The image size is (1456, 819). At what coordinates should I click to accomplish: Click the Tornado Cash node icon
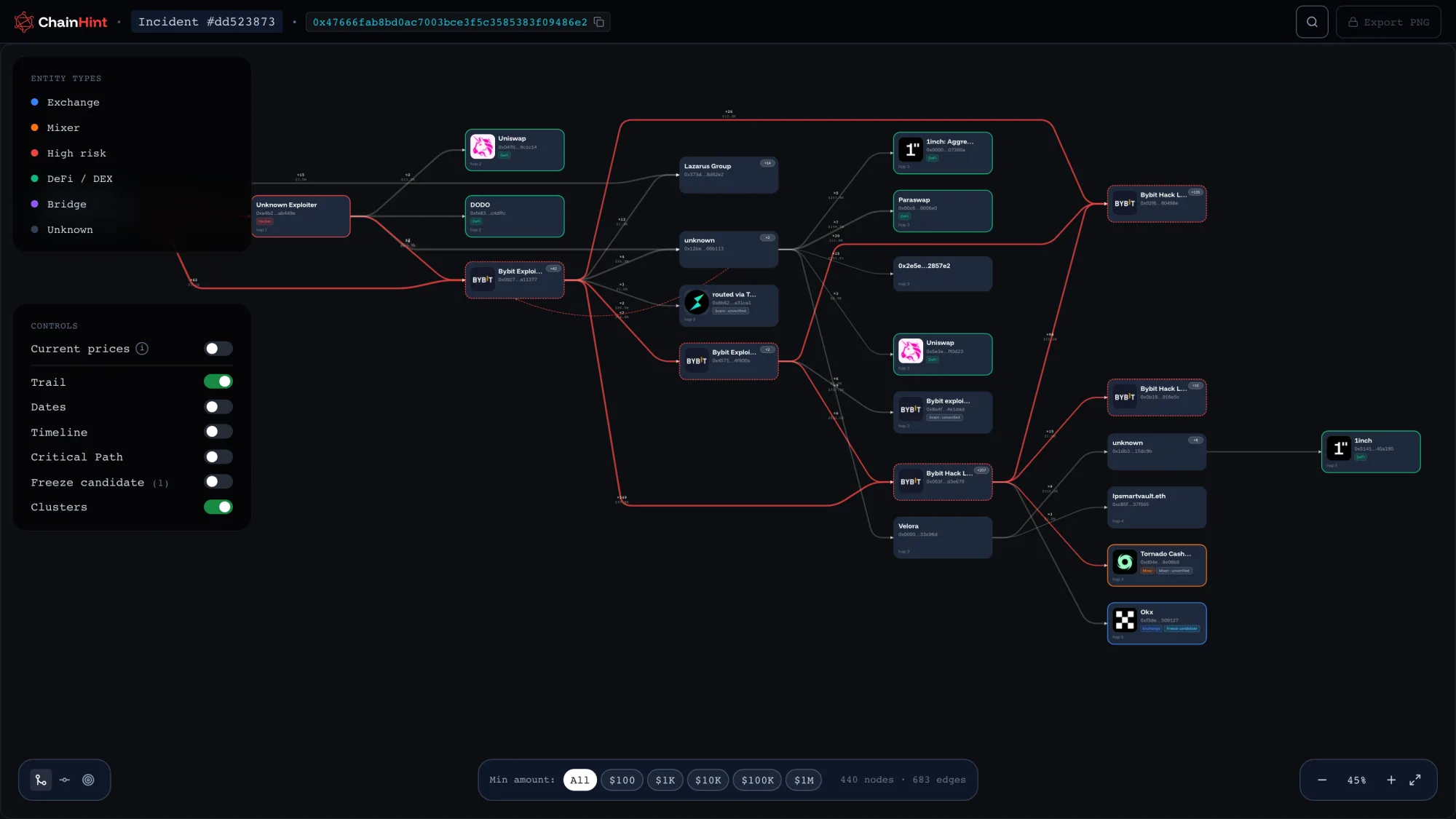point(1124,561)
